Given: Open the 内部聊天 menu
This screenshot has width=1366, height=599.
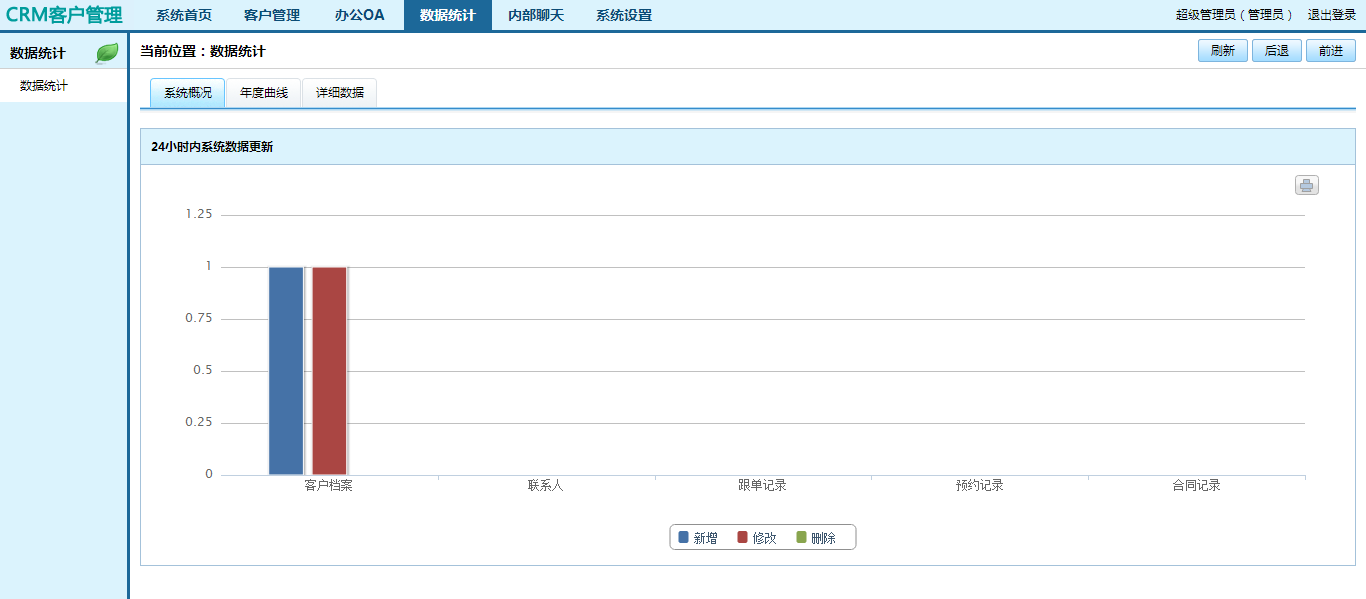Looking at the screenshot, I should [x=536, y=15].
